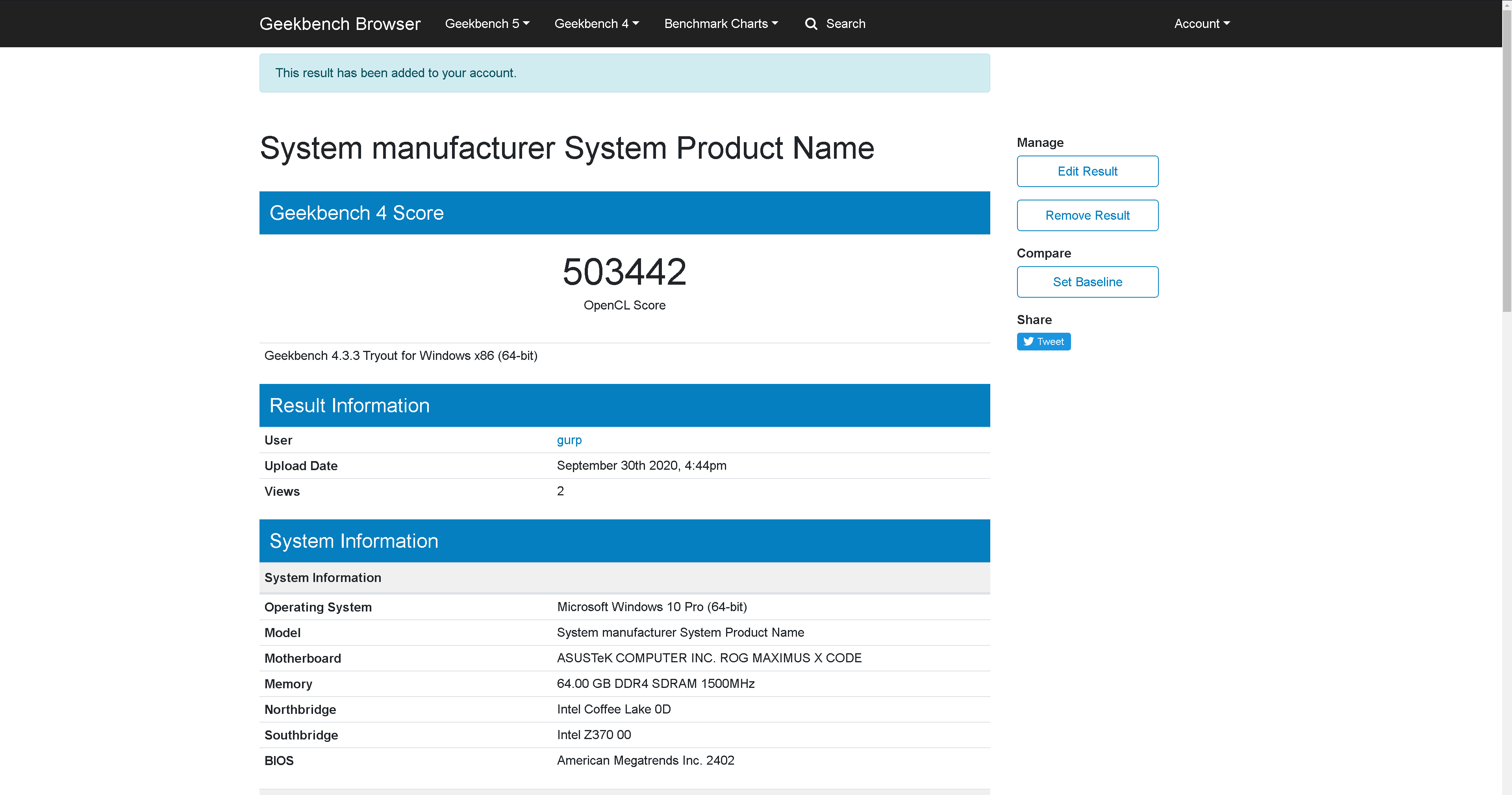1512x795 pixels.
Task: Click the 'Upload Date' row label
Action: point(301,466)
